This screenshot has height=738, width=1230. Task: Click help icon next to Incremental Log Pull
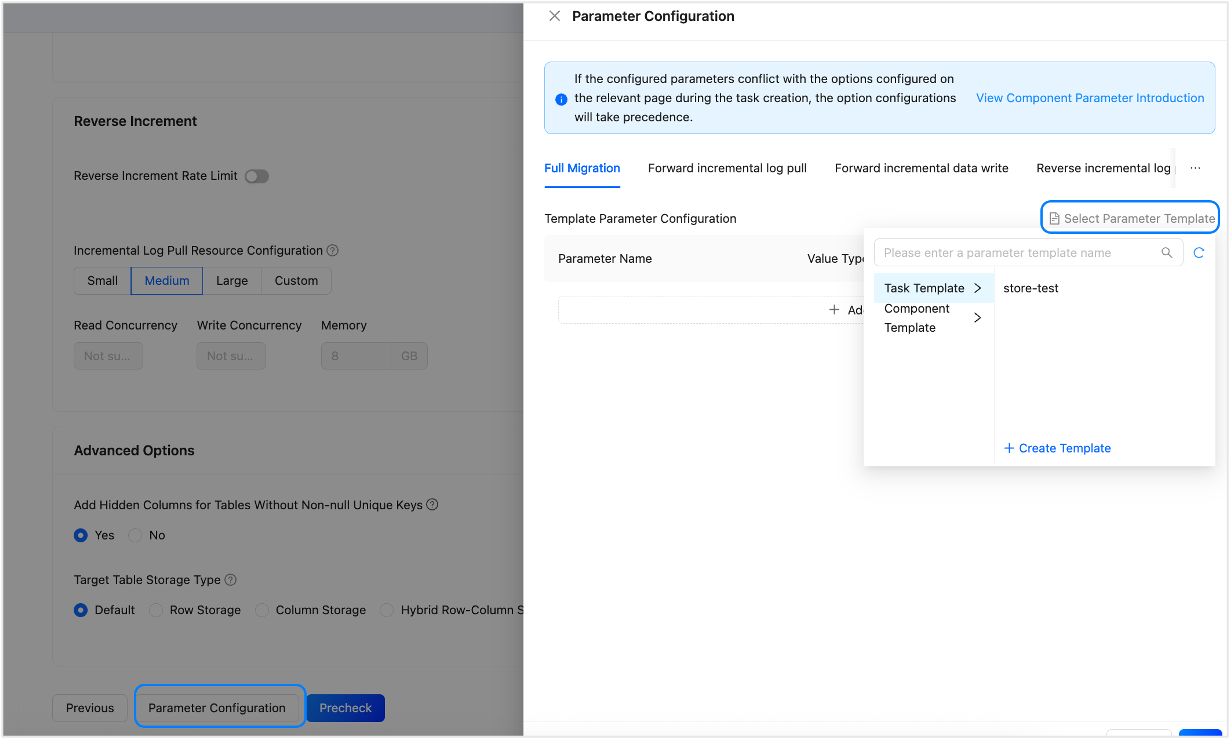point(333,251)
